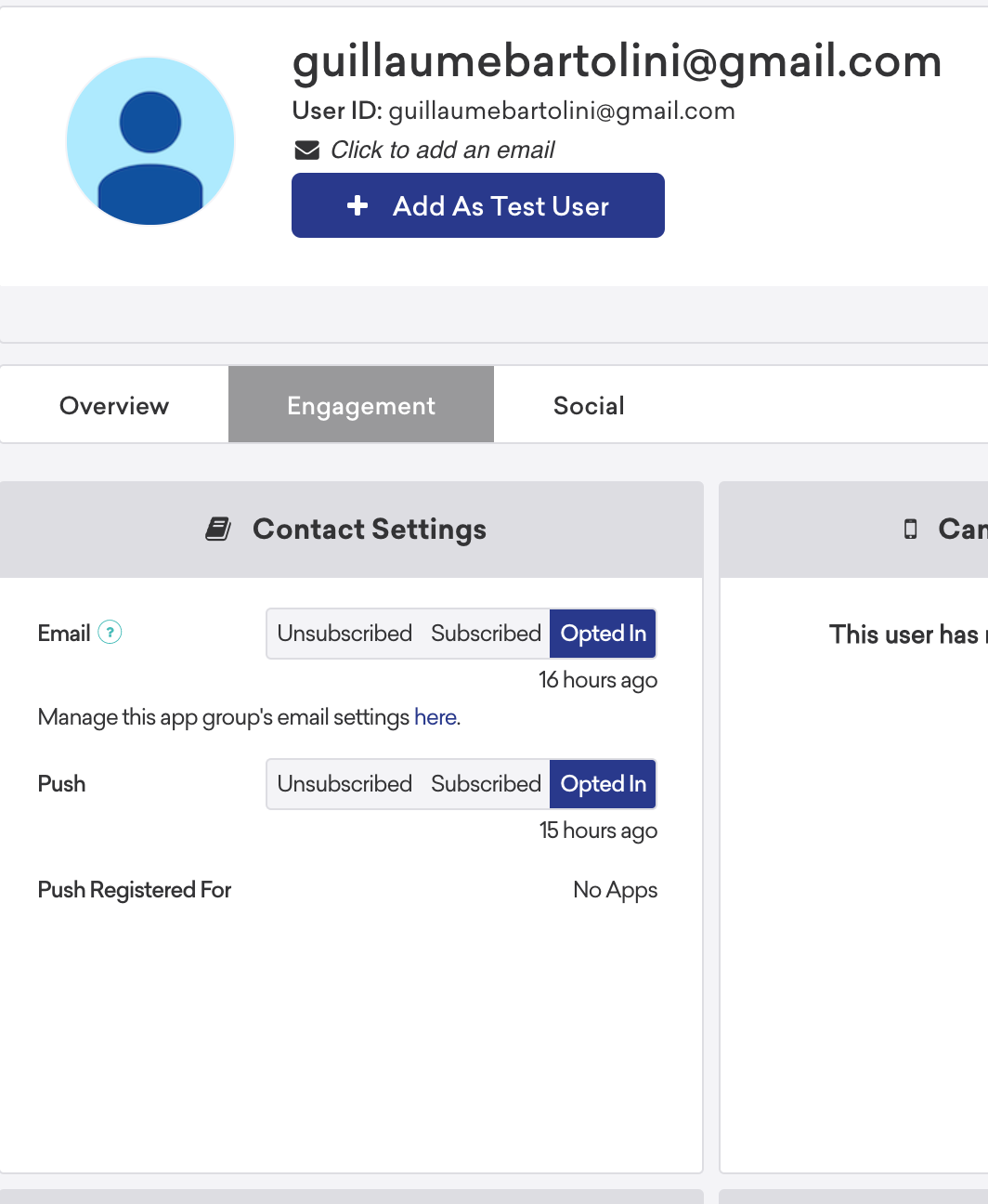Confirm Push as Opted In

coord(603,783)
